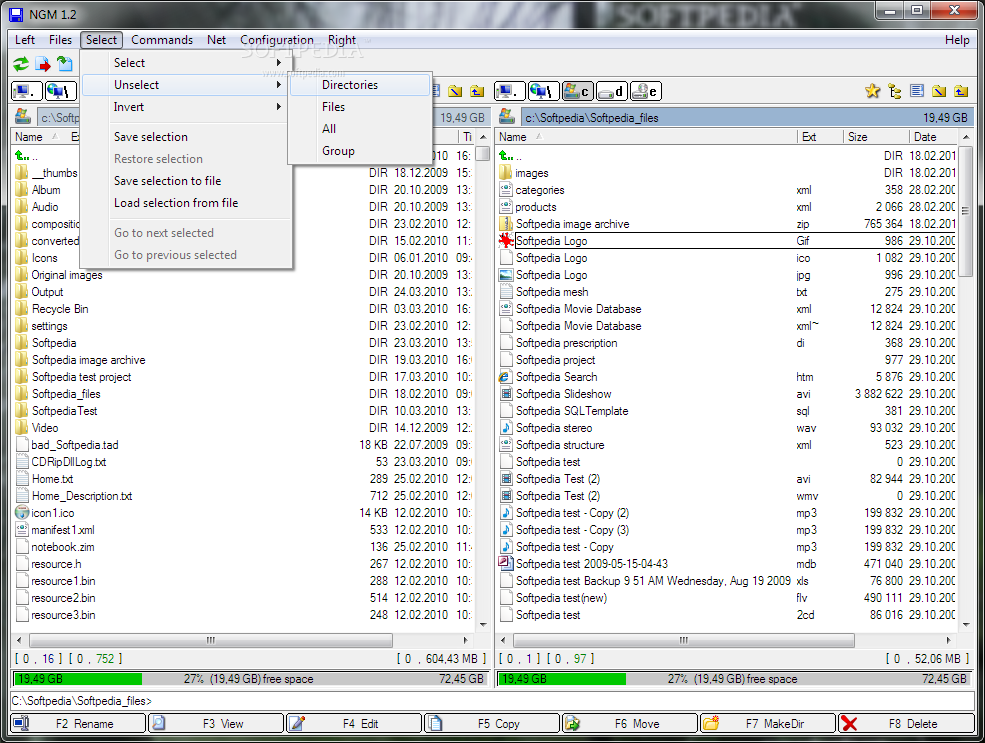Click the command line input field
Screen dimensions: 985x743
tap(492, 701)
